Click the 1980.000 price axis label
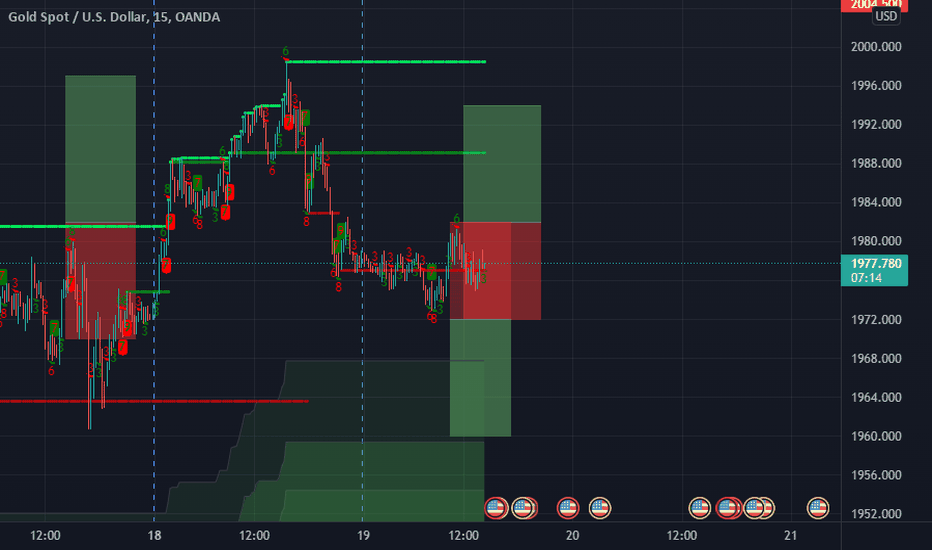 click(876, 241)
